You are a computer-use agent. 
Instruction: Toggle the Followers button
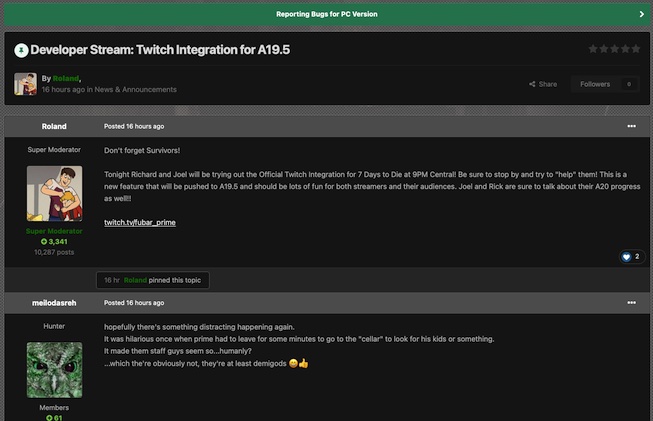point(595,84)
